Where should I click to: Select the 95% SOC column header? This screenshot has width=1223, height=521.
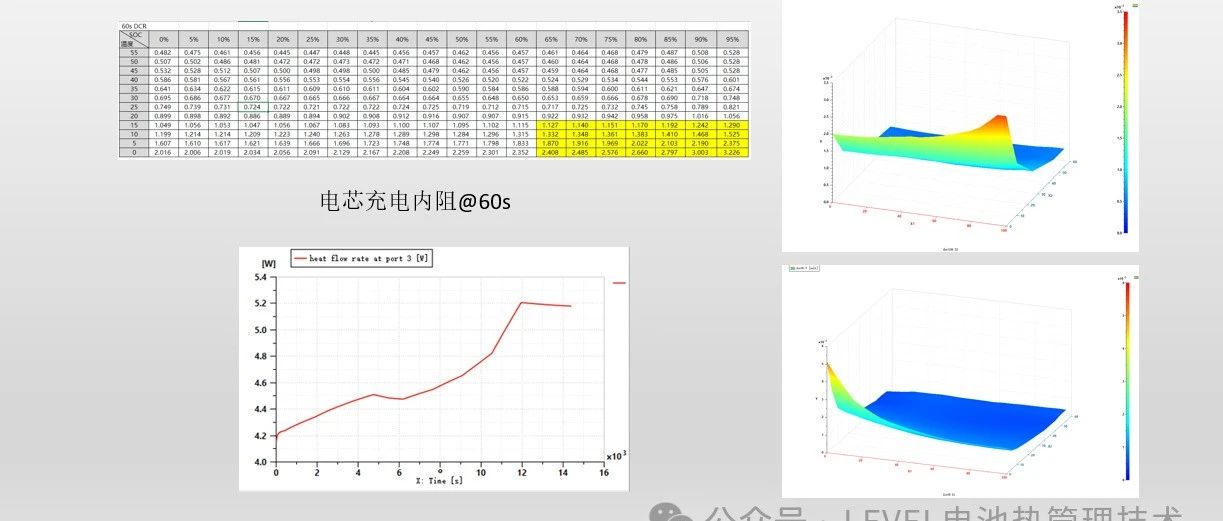tap(731, 38)
